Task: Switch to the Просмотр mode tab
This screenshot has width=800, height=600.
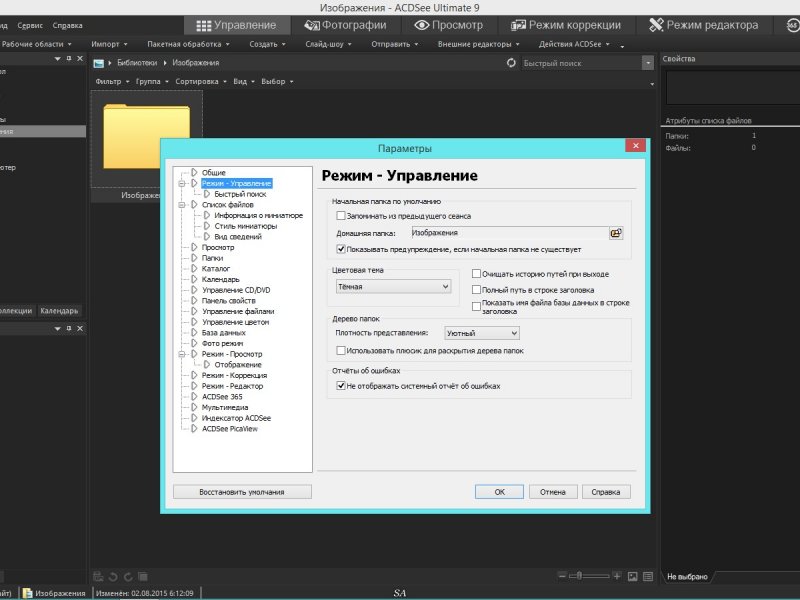Action: point(448,25)
